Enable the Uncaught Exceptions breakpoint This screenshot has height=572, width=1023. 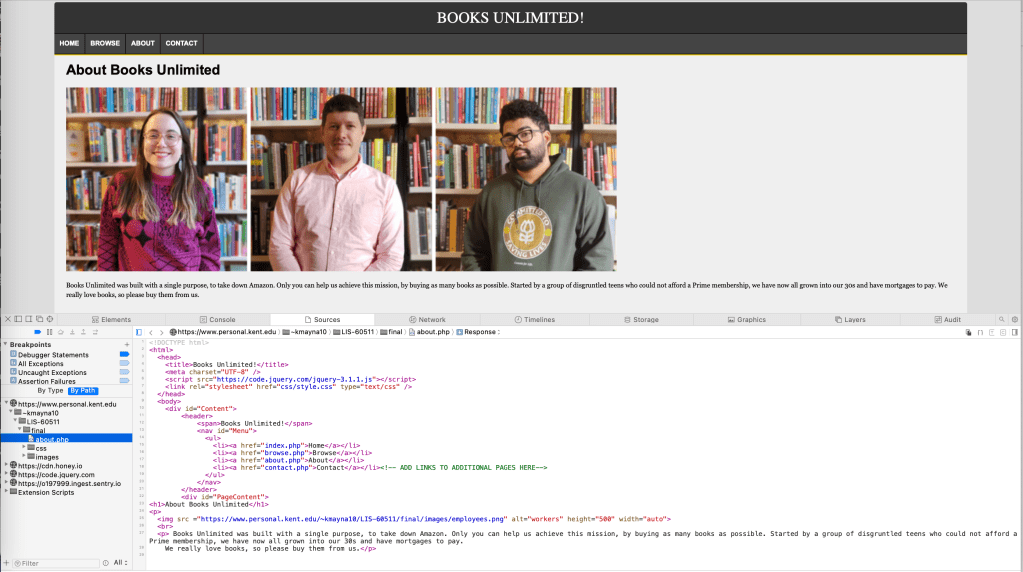[x=124, y=373]
